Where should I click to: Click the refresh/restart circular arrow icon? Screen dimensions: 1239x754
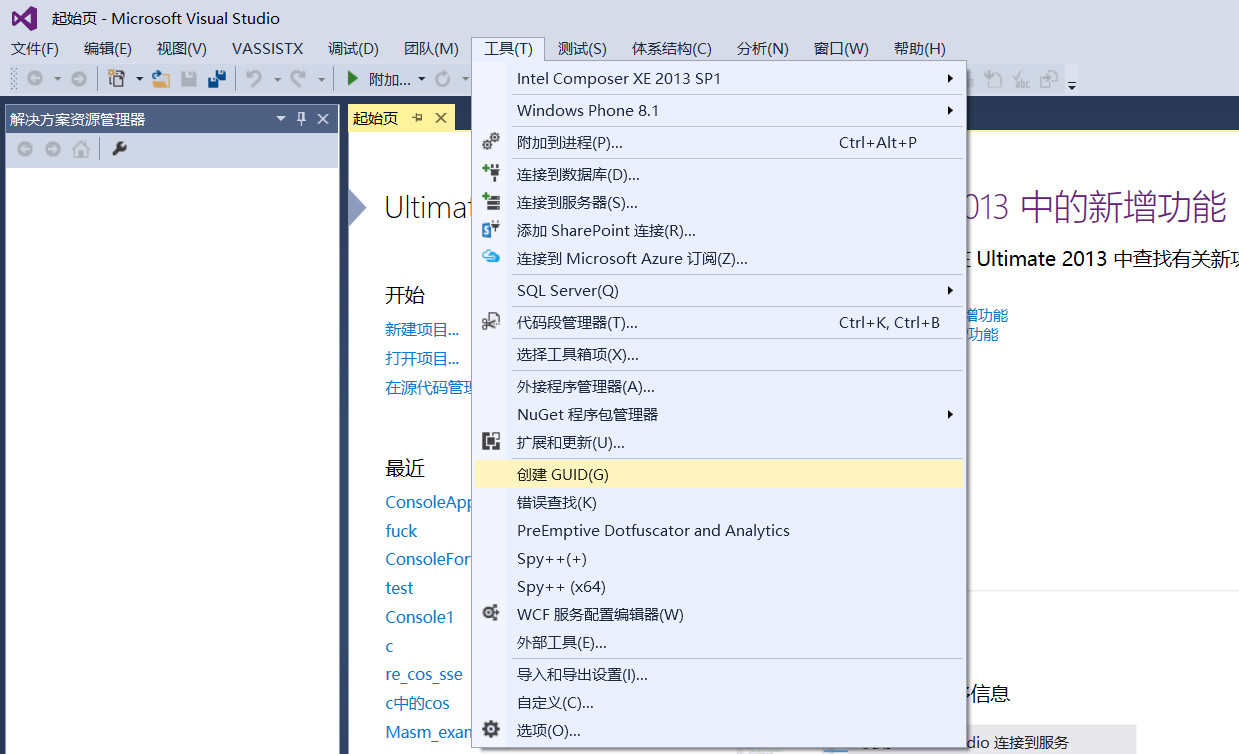click(x=442, y=79)
